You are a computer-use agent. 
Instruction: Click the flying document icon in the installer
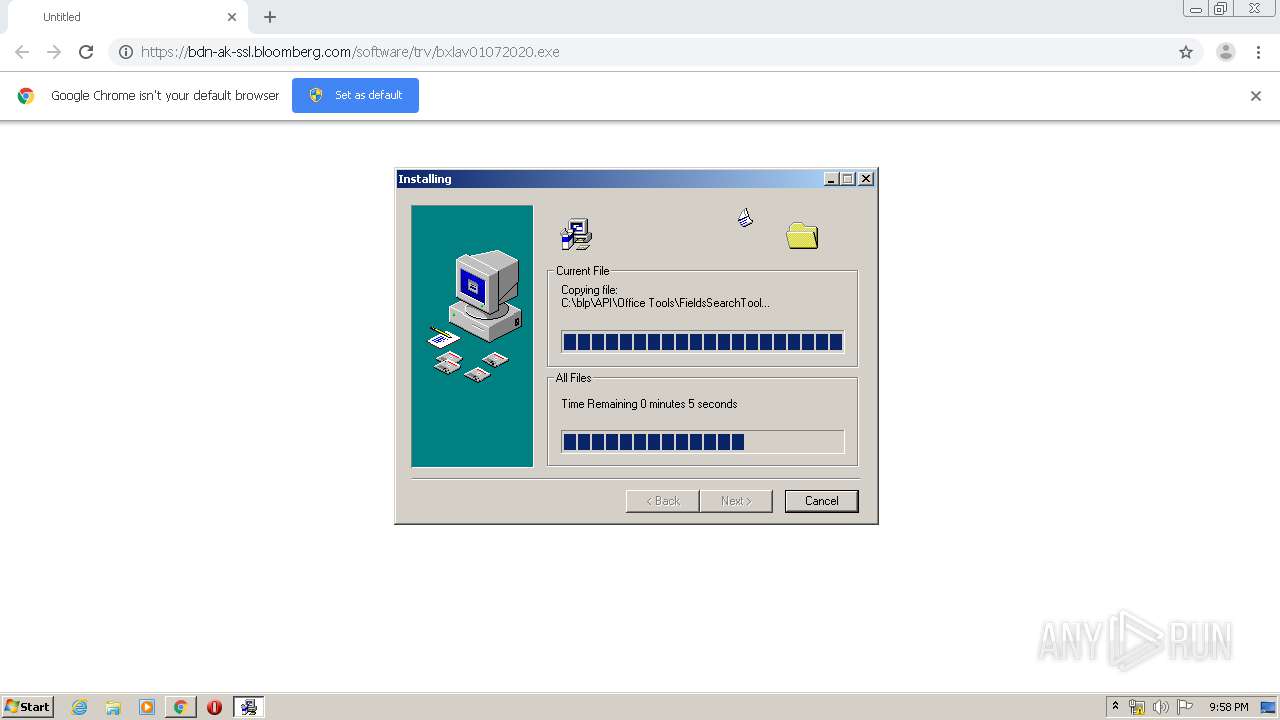(745, 217)
